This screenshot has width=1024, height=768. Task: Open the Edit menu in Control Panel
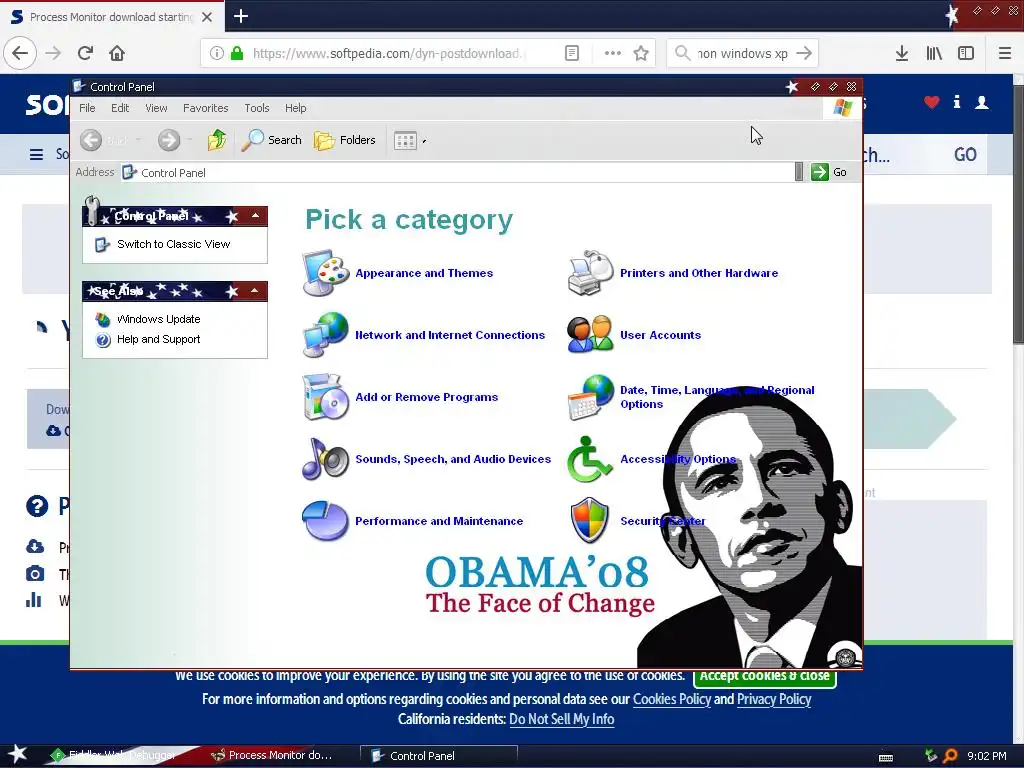[120, 108]
